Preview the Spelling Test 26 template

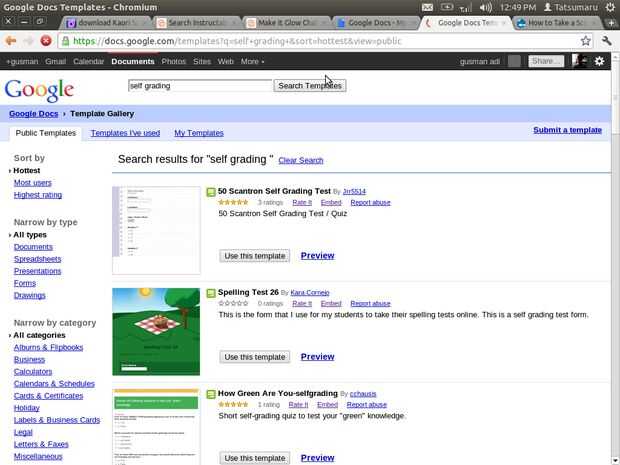coord(318,357)
